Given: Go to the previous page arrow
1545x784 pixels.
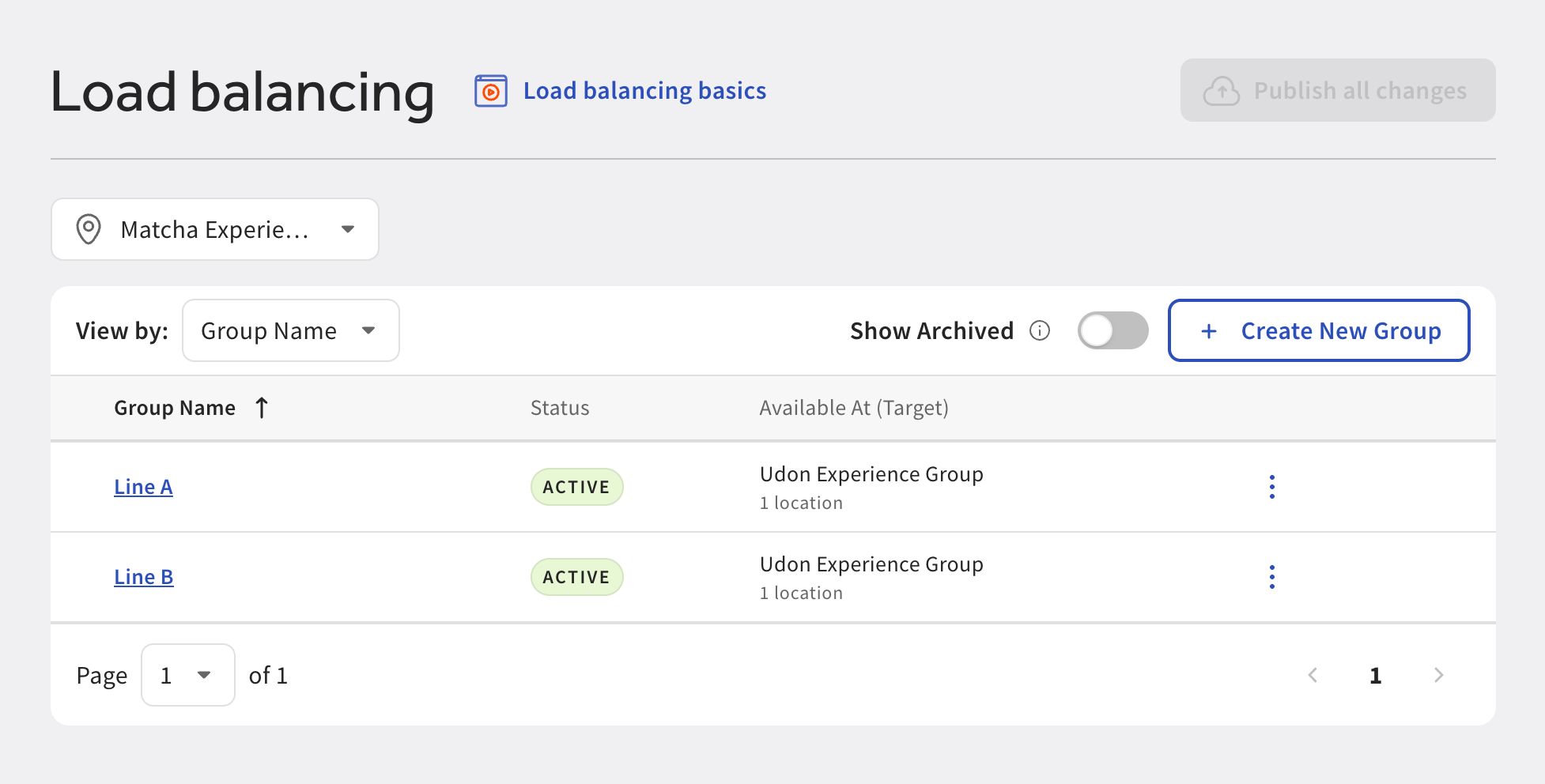Looking at the screenshot, I should pyautogui.click(x=1313, y=675).
